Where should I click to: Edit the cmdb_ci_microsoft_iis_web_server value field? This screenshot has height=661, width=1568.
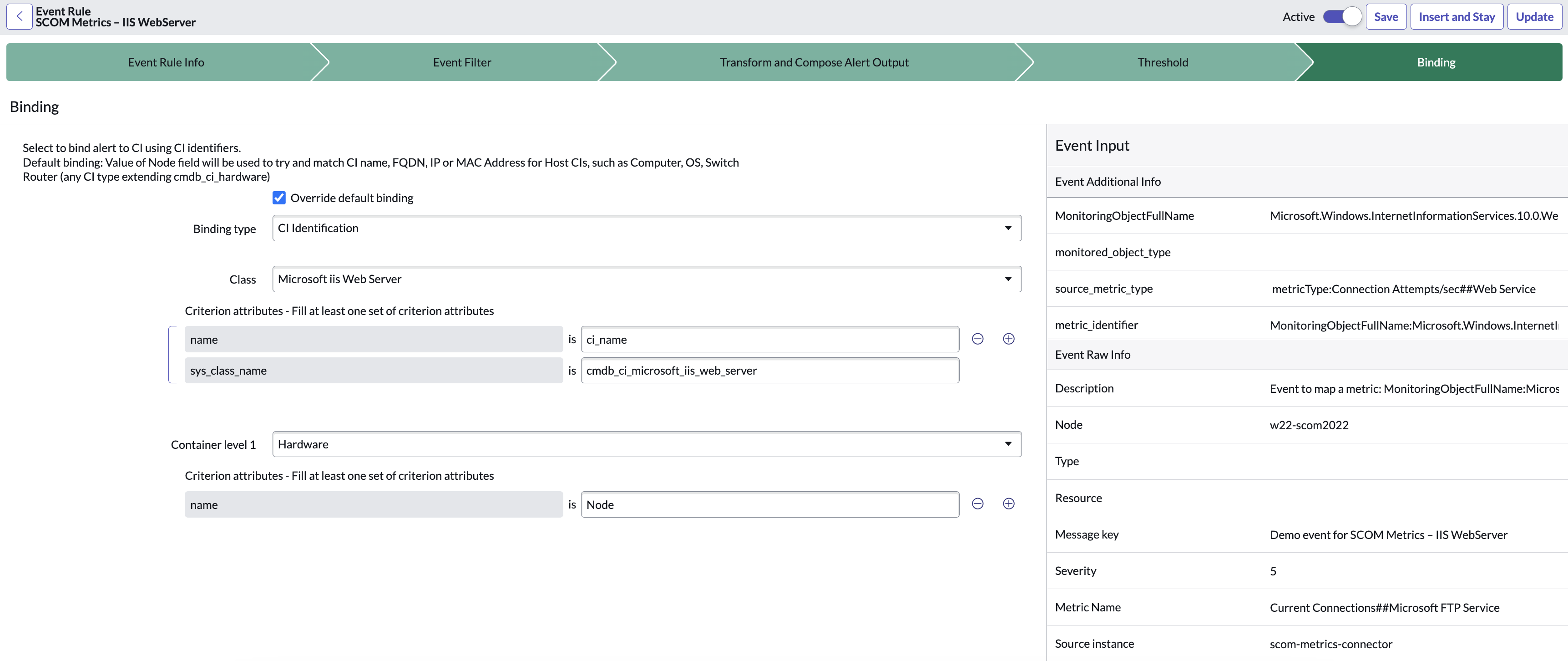click(770, 371)
